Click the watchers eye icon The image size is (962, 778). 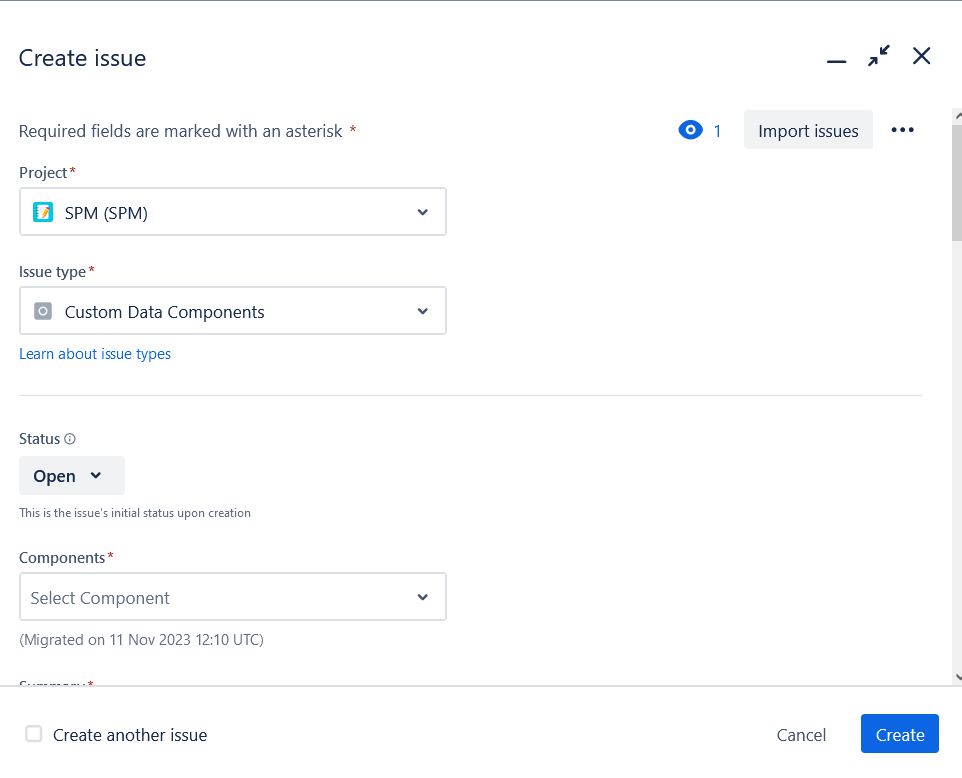690,130
